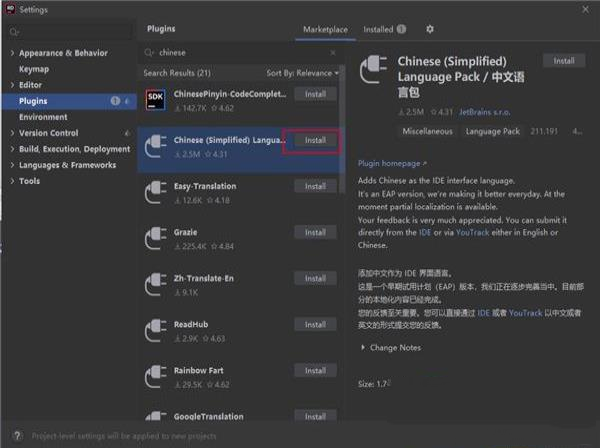The height and width of the screenshot is (448, 600).
Task: Expand the Version Control tree node
Action: click(x=11, y=133)
